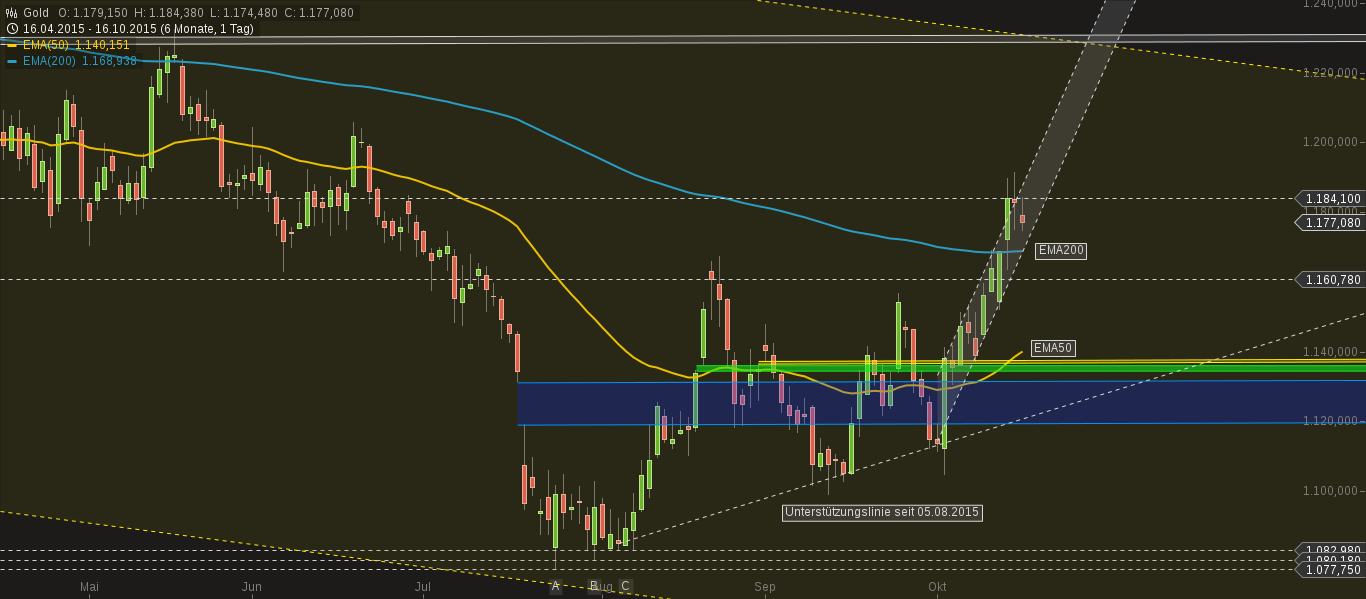
Task: Click the A marker on the time axis
Action: [x=555, y=588]
